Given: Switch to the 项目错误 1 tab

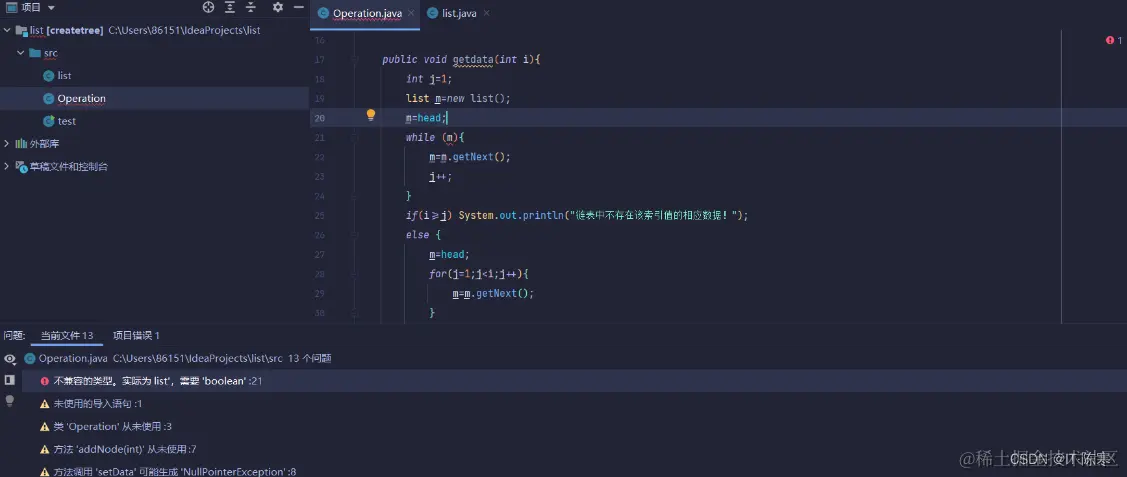Looking at the screenshot, I should point(137,335).
